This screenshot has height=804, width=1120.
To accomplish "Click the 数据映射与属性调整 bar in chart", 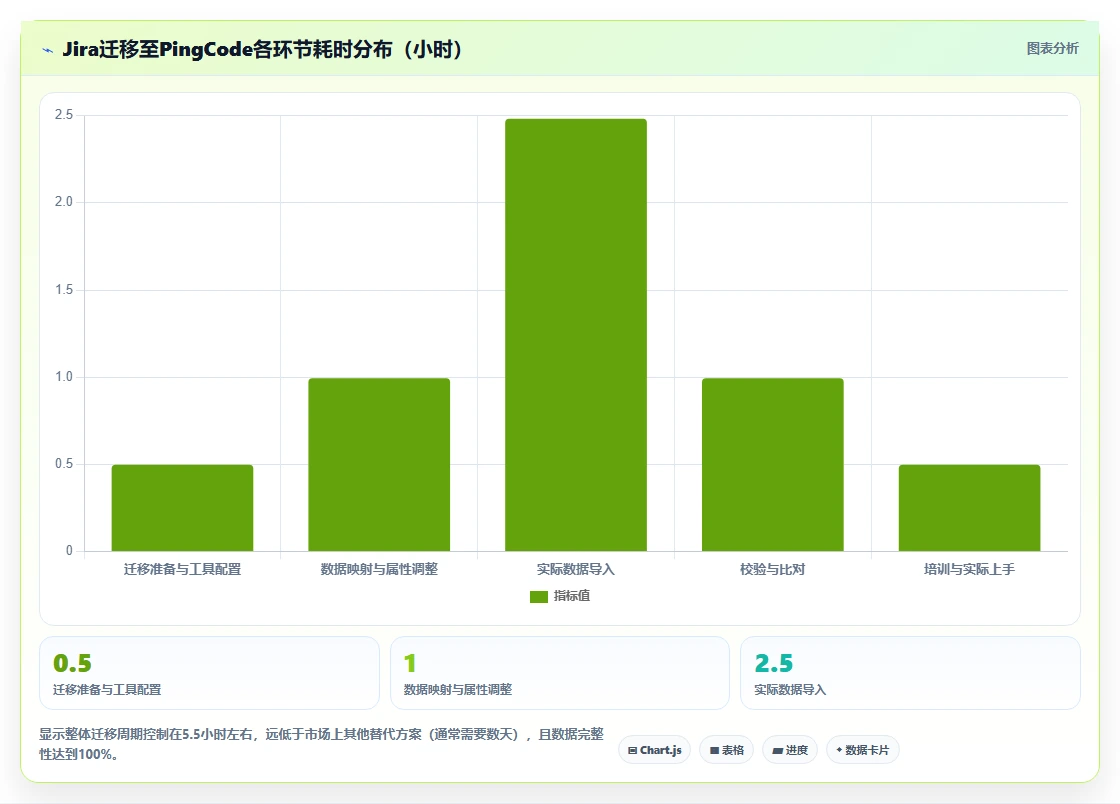I will tap(379, 464).
